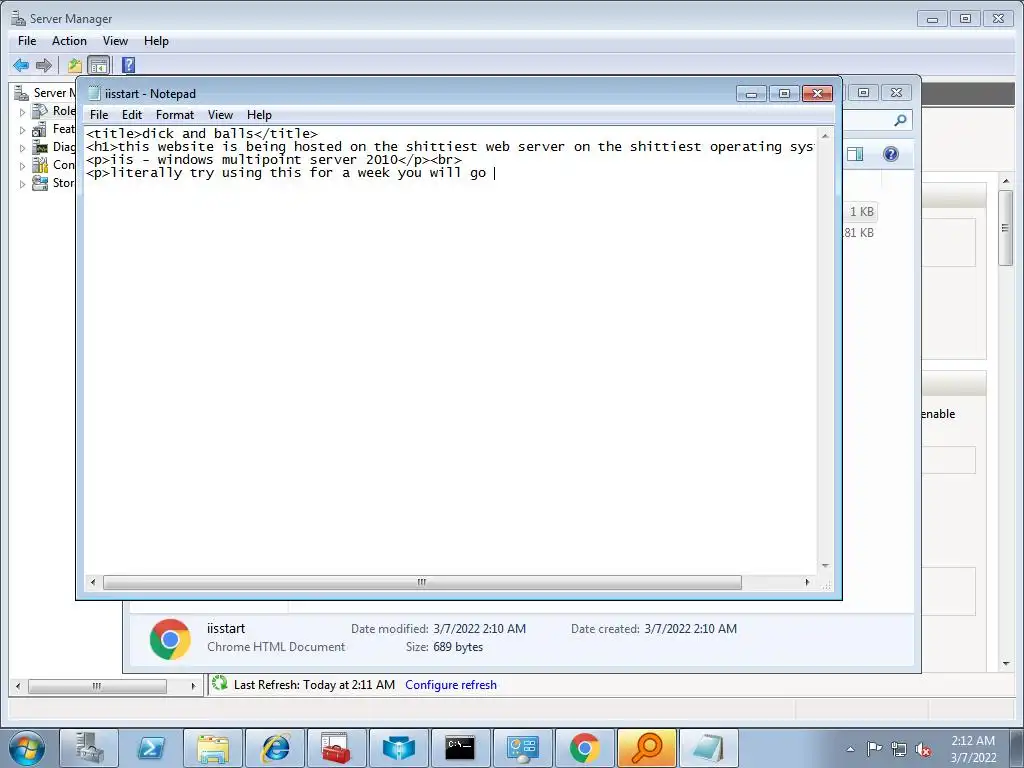Click the blue Help icon in Server Manager toolbar
Image resolution: width=1024 pixels, height=768 pixels.
pyautogui.click(x=129, y=65)
